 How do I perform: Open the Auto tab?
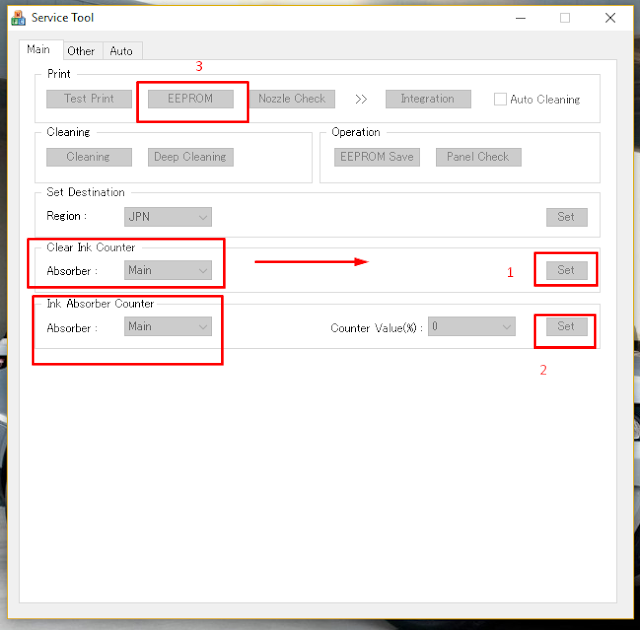(122, 51)
